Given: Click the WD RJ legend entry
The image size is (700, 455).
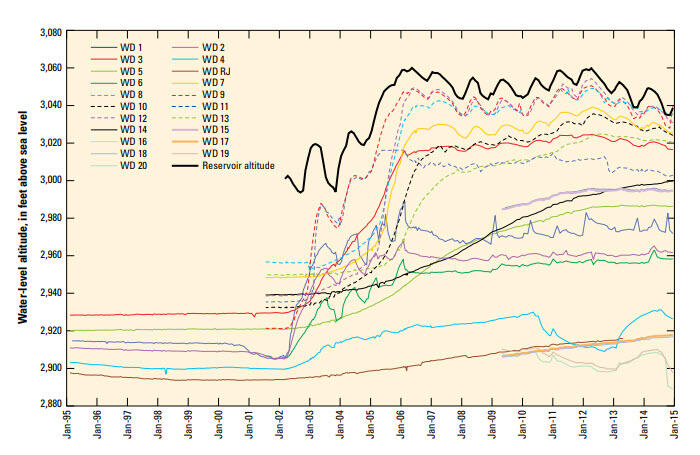Looking at the screenshot, I should point(217,72).
